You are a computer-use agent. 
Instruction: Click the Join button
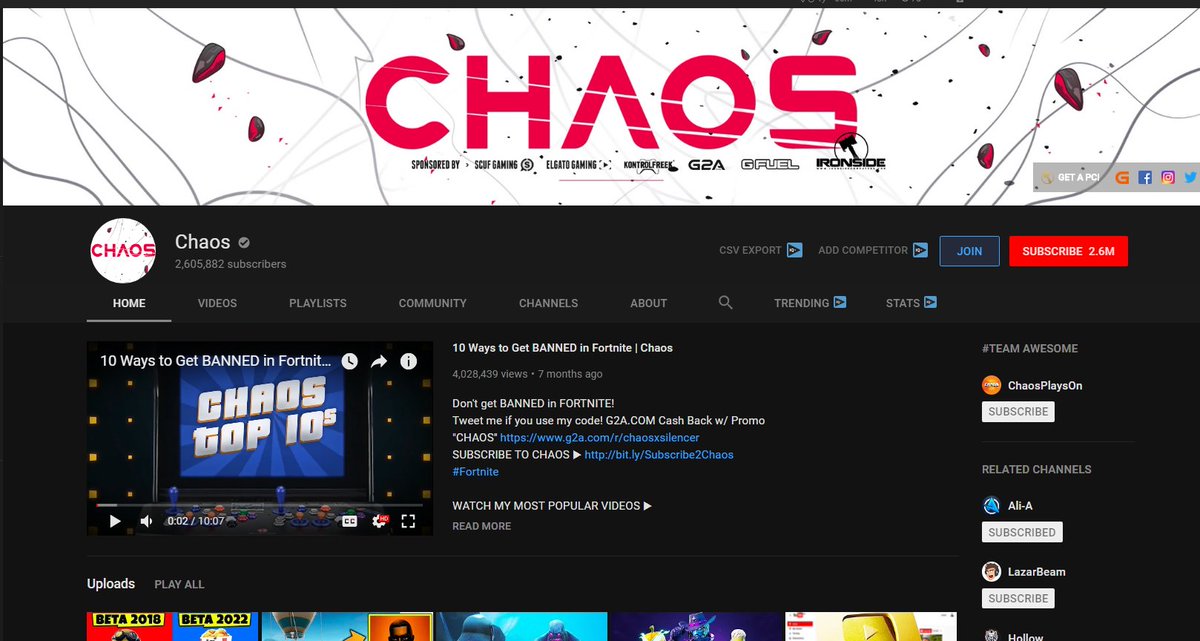click(x=969, y=251)
